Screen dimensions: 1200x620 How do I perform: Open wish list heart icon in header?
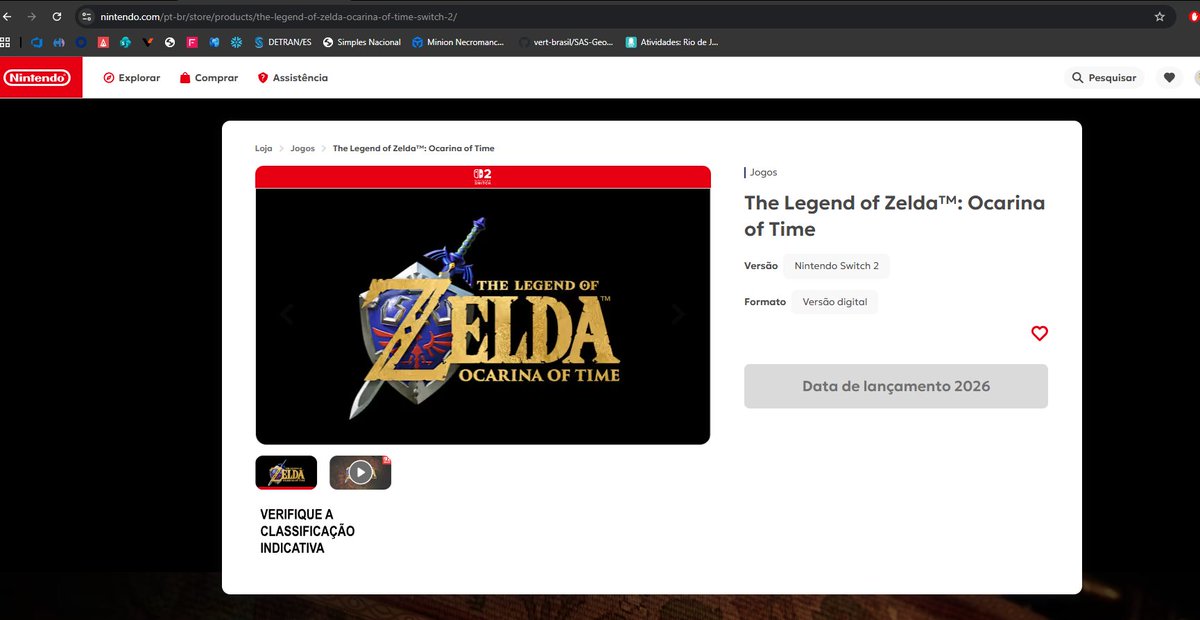click(1169, 77)
